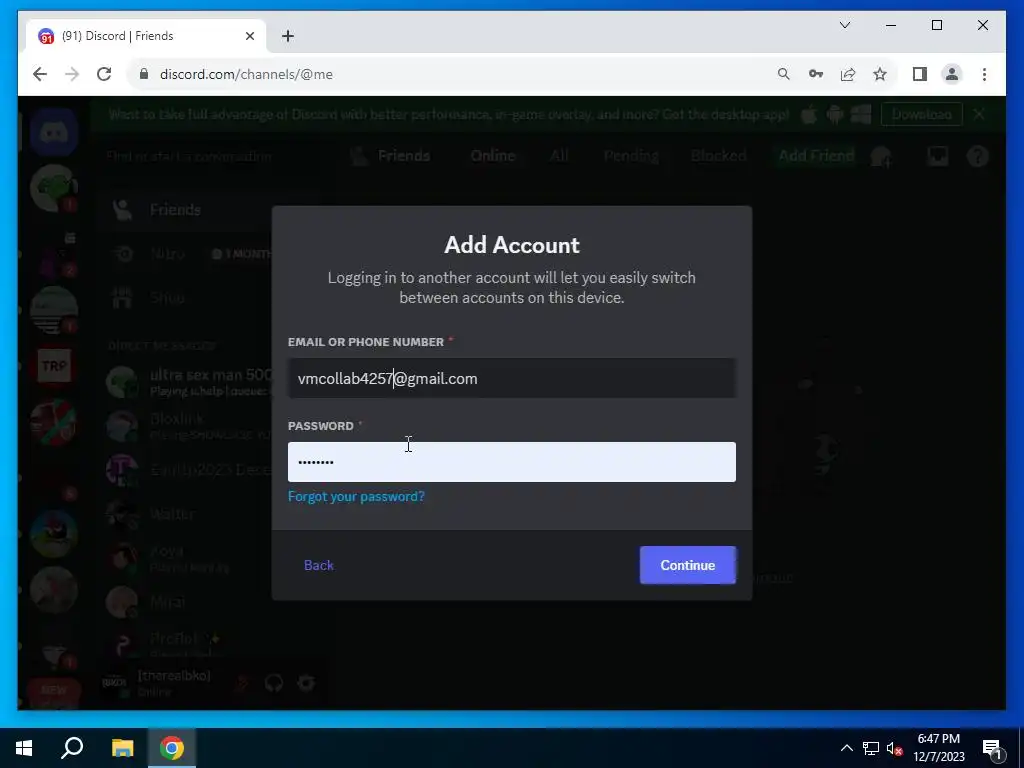Open the zoom search magnifier in address bar
1024x768 pixels.
coord(784,74)
